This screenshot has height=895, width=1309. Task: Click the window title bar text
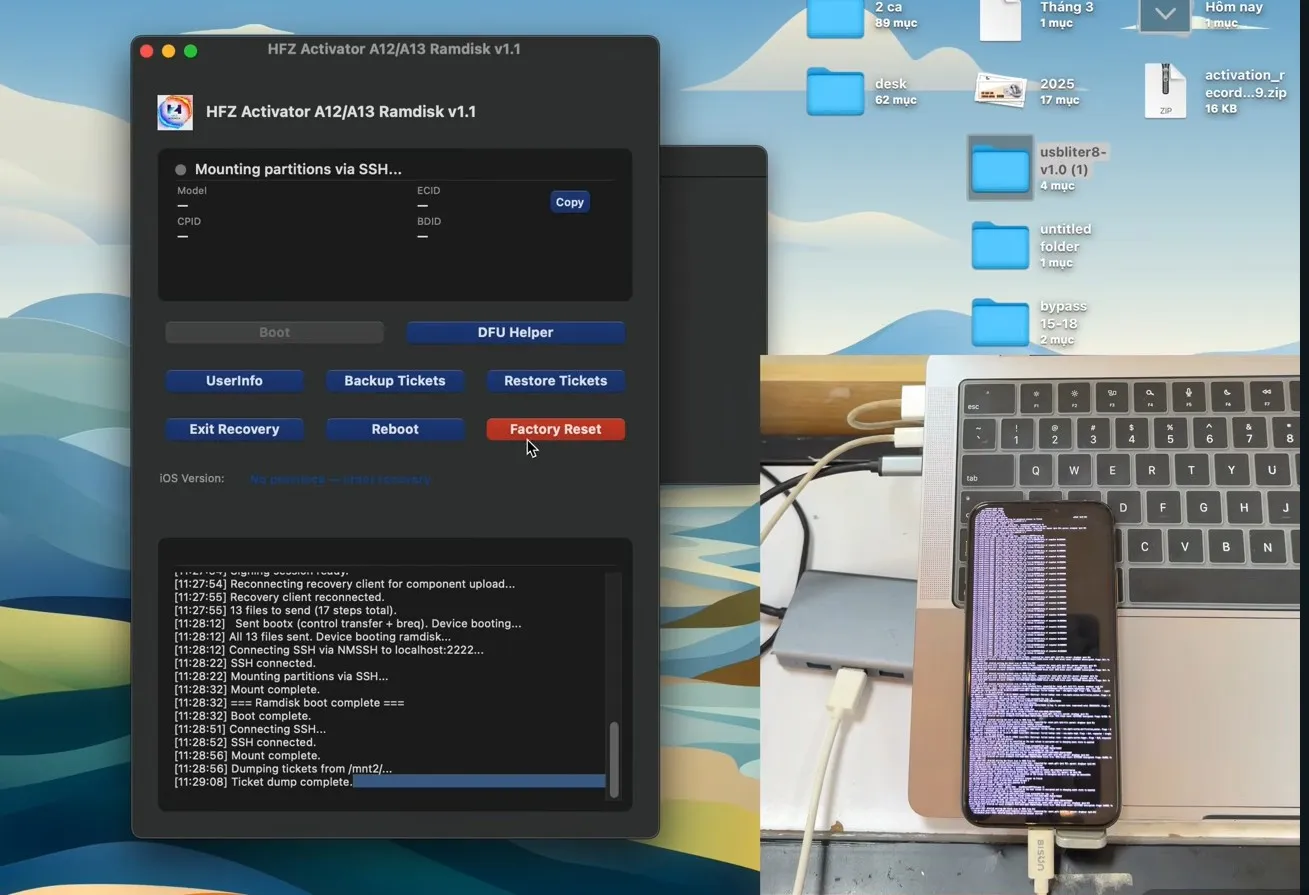[x=394, y=49]
